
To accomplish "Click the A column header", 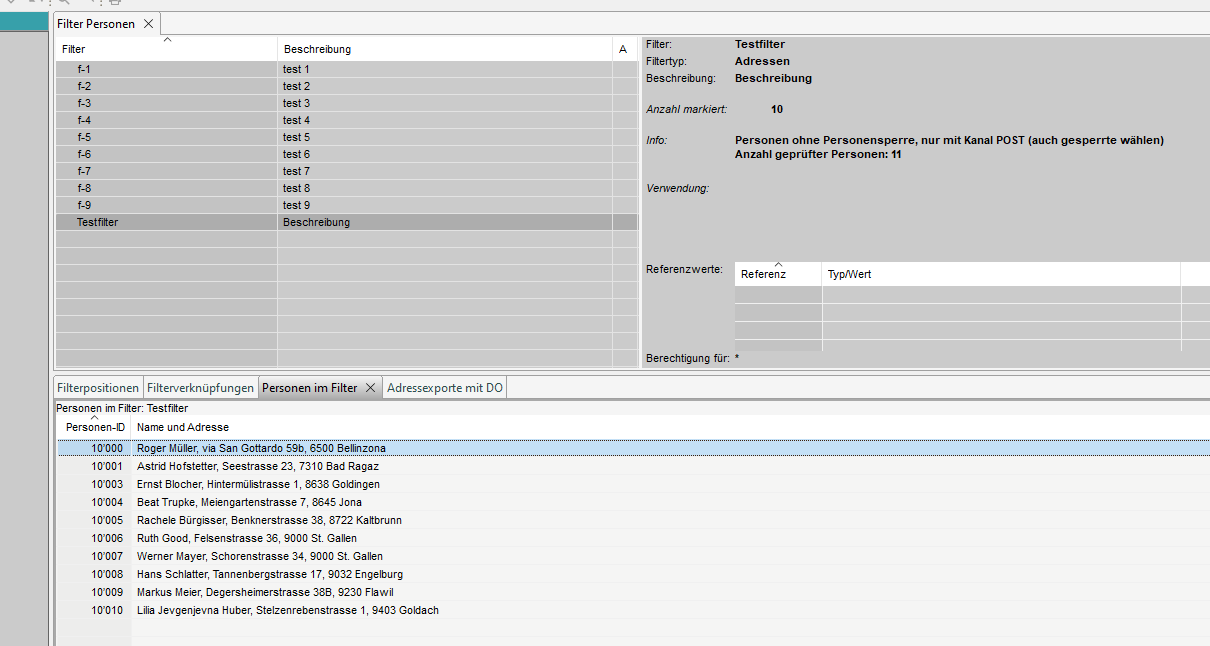I will pos(623,49).
